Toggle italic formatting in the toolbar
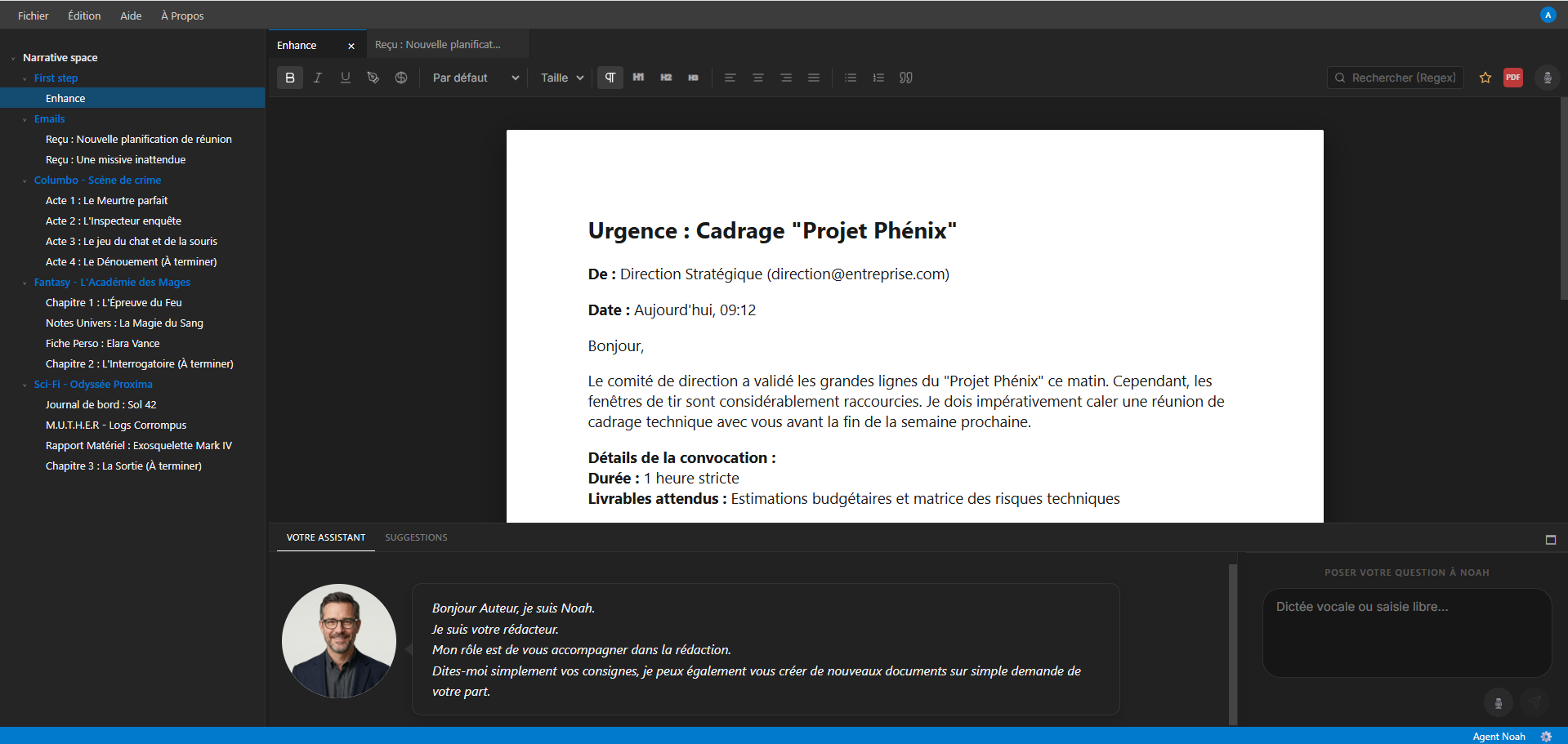This screenshot has height=744, width=1568. (318, 78)
